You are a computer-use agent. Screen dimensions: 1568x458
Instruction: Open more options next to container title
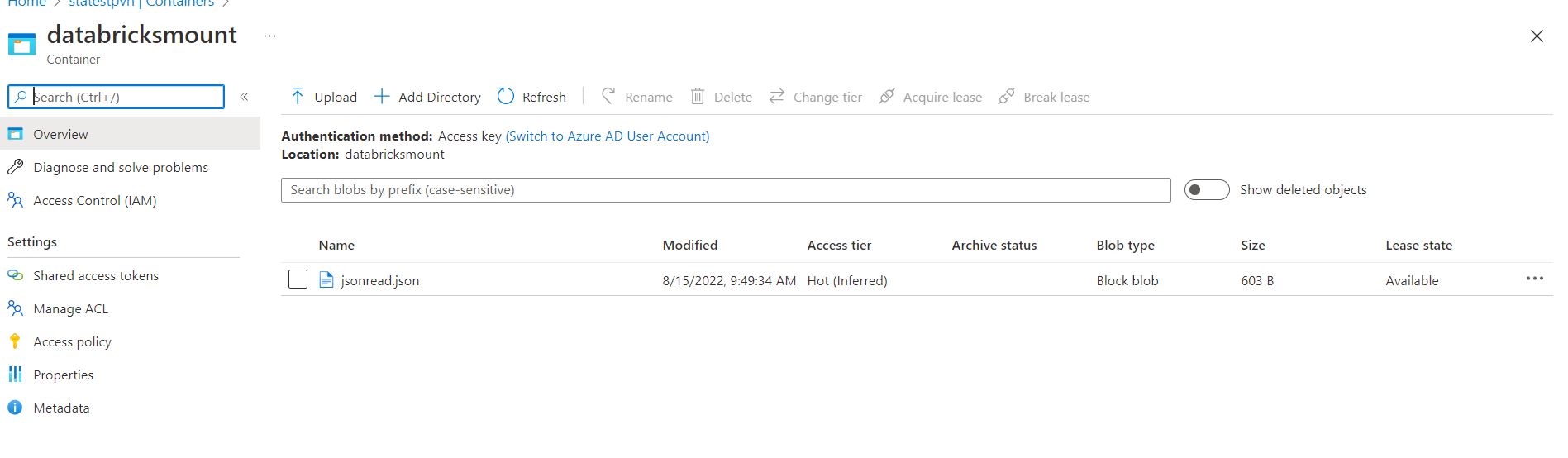click(269, 36)
